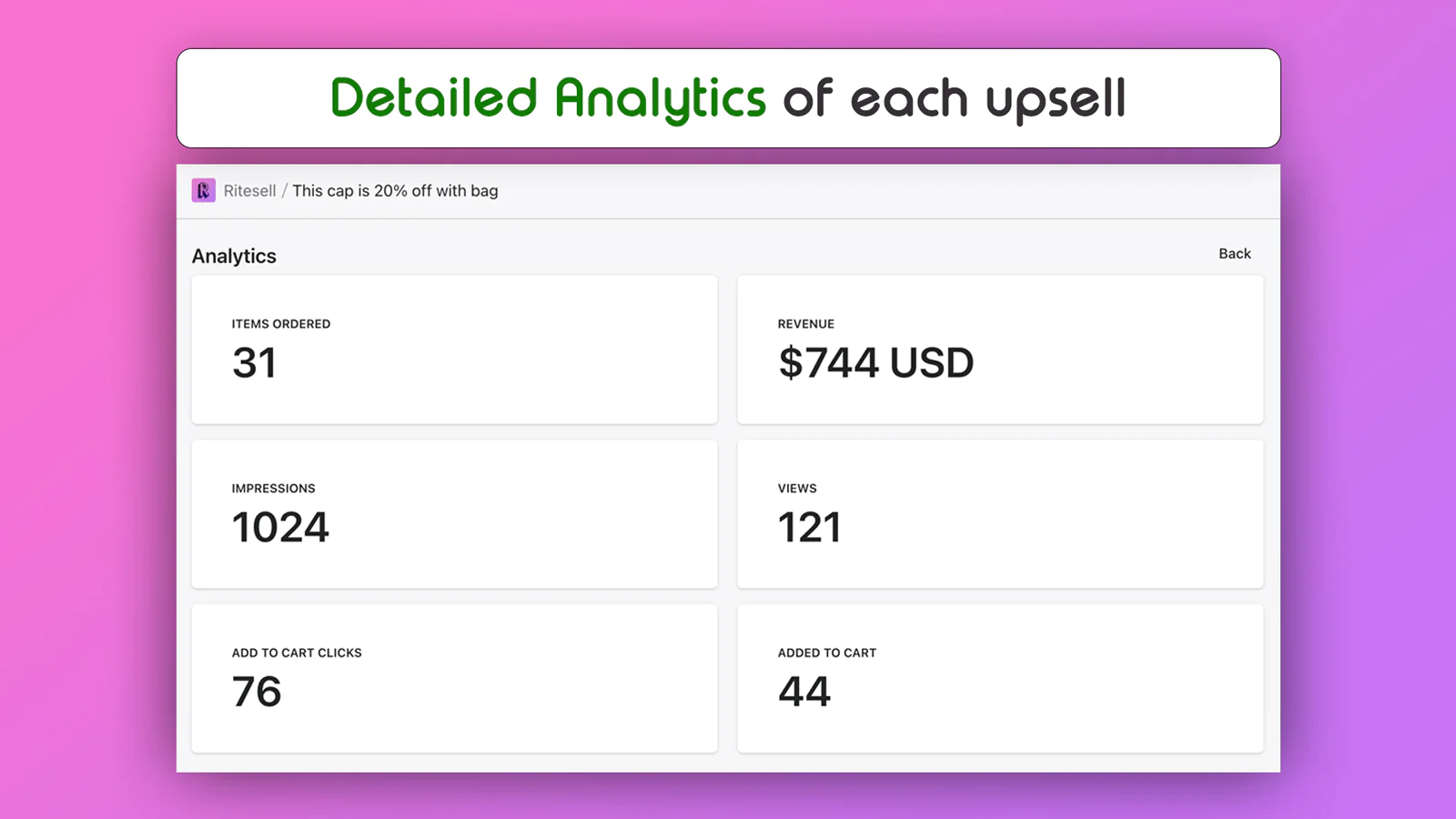Click the 76 add to cart clicks number
Screen dimensions: 1456x819
click(x=257, y=692)
